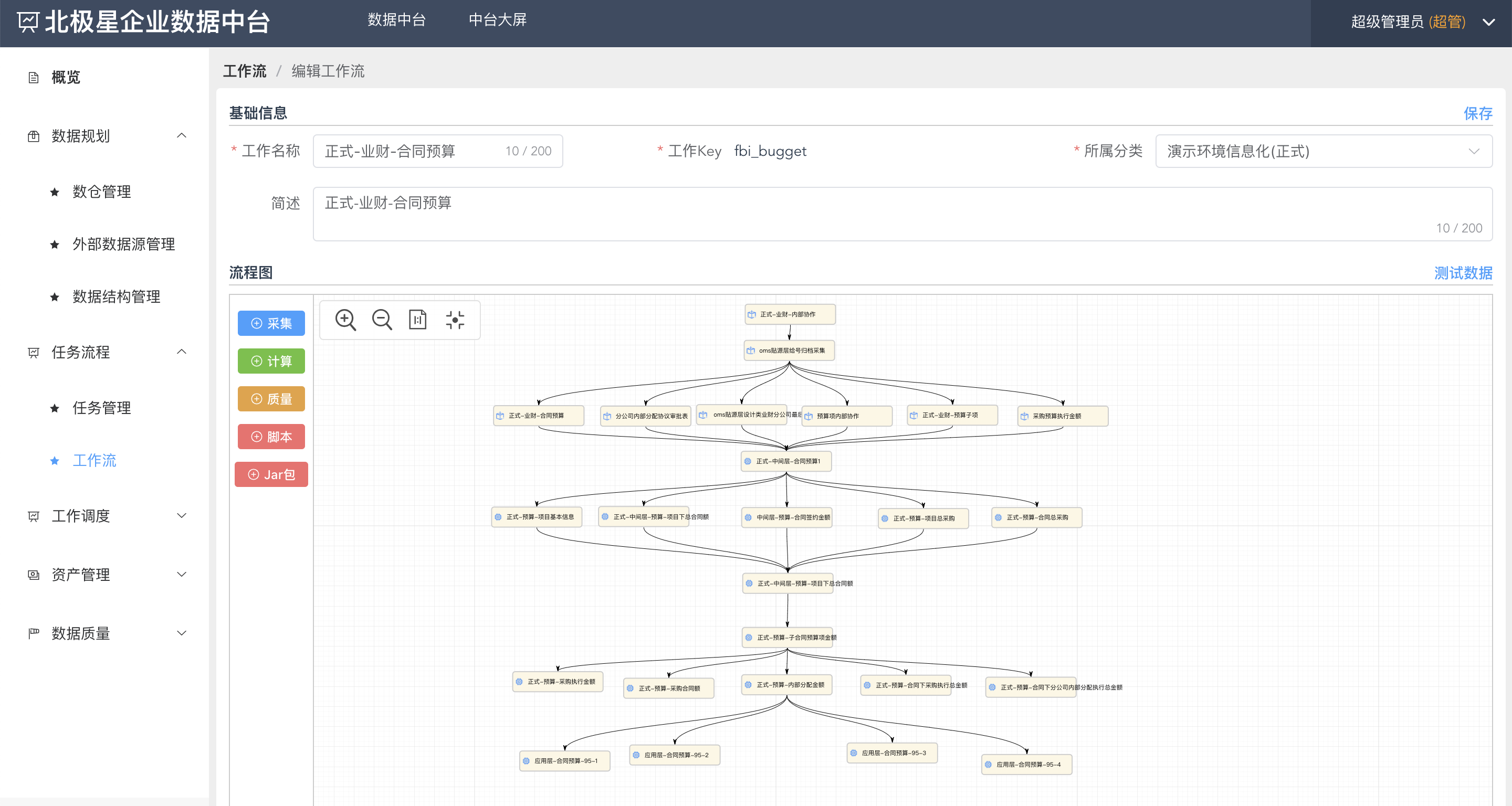Add a Jar包 node button

tap(271, 474)
